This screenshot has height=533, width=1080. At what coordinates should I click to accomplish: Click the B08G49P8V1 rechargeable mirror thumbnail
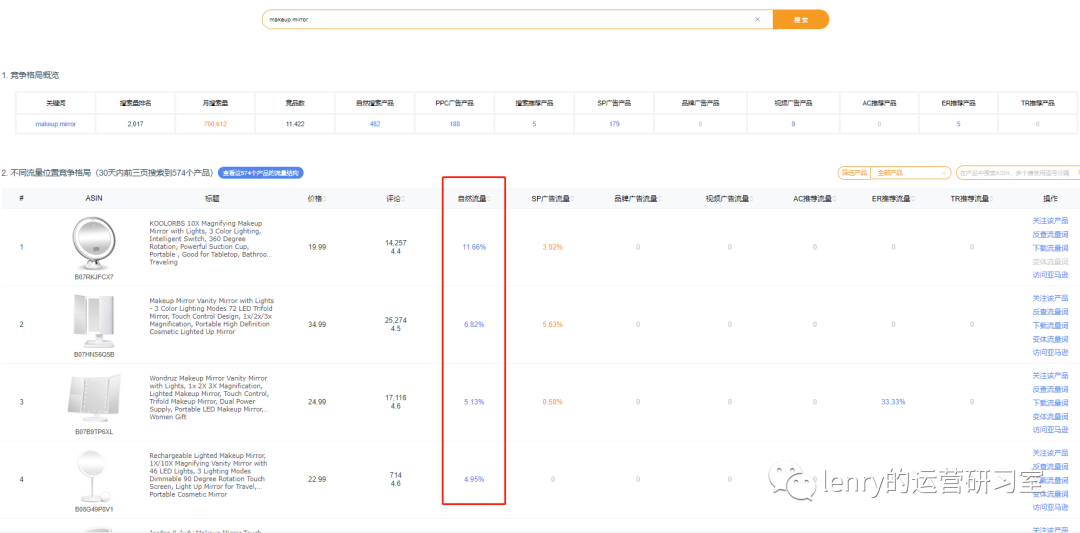94,477
